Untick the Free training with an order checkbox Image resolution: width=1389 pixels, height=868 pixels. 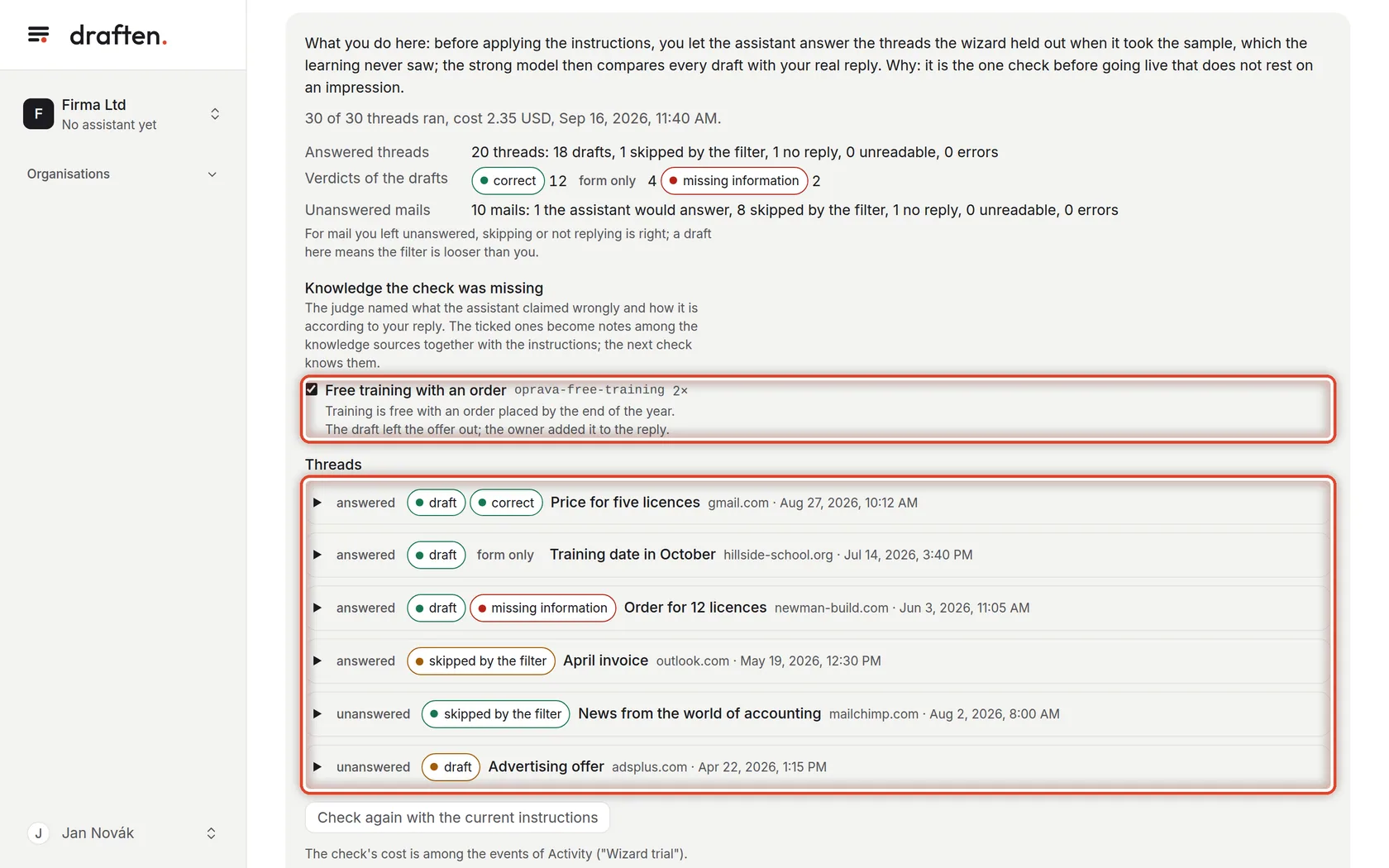pos(312,389)
